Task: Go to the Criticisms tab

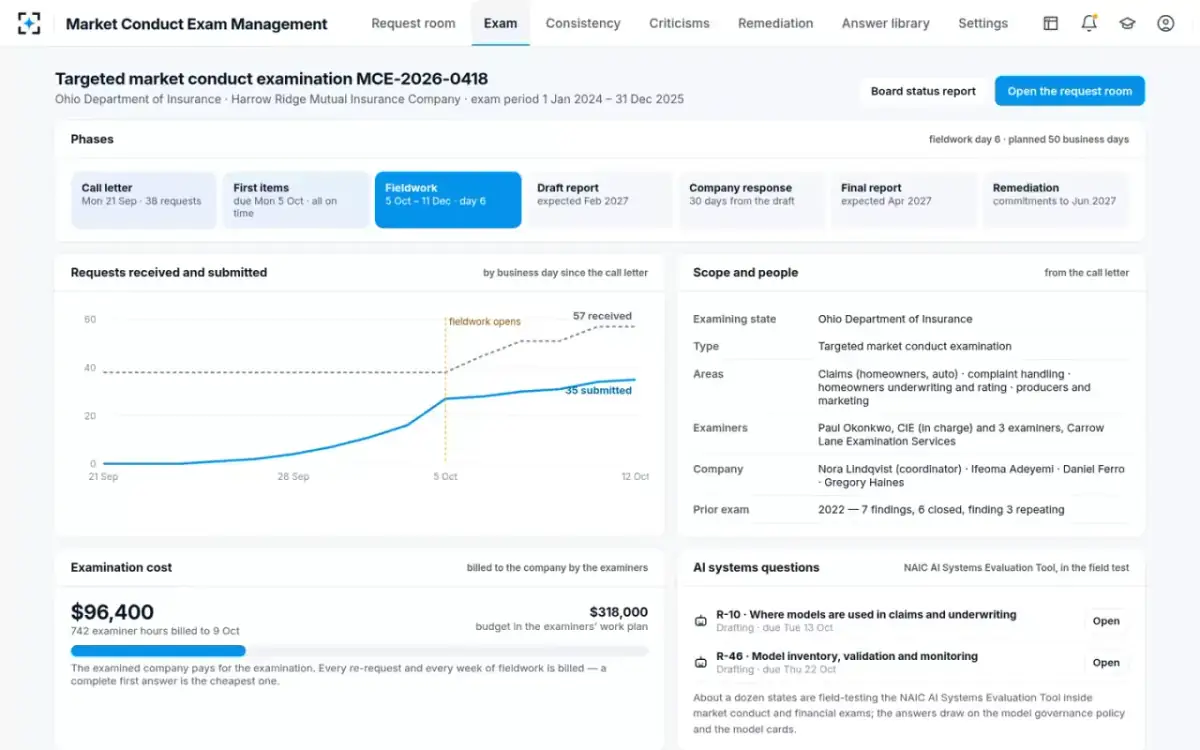Action: 679,23
